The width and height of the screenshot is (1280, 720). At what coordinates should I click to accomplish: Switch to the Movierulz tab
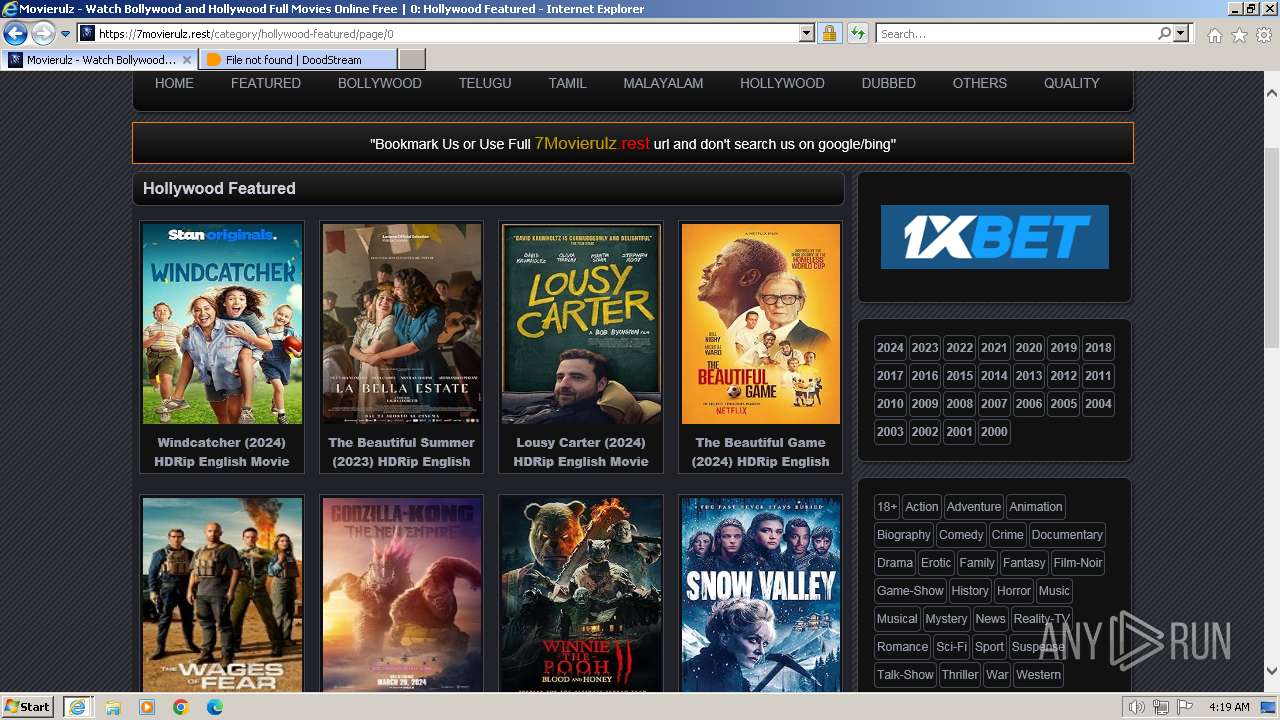[x=99, y=60]
